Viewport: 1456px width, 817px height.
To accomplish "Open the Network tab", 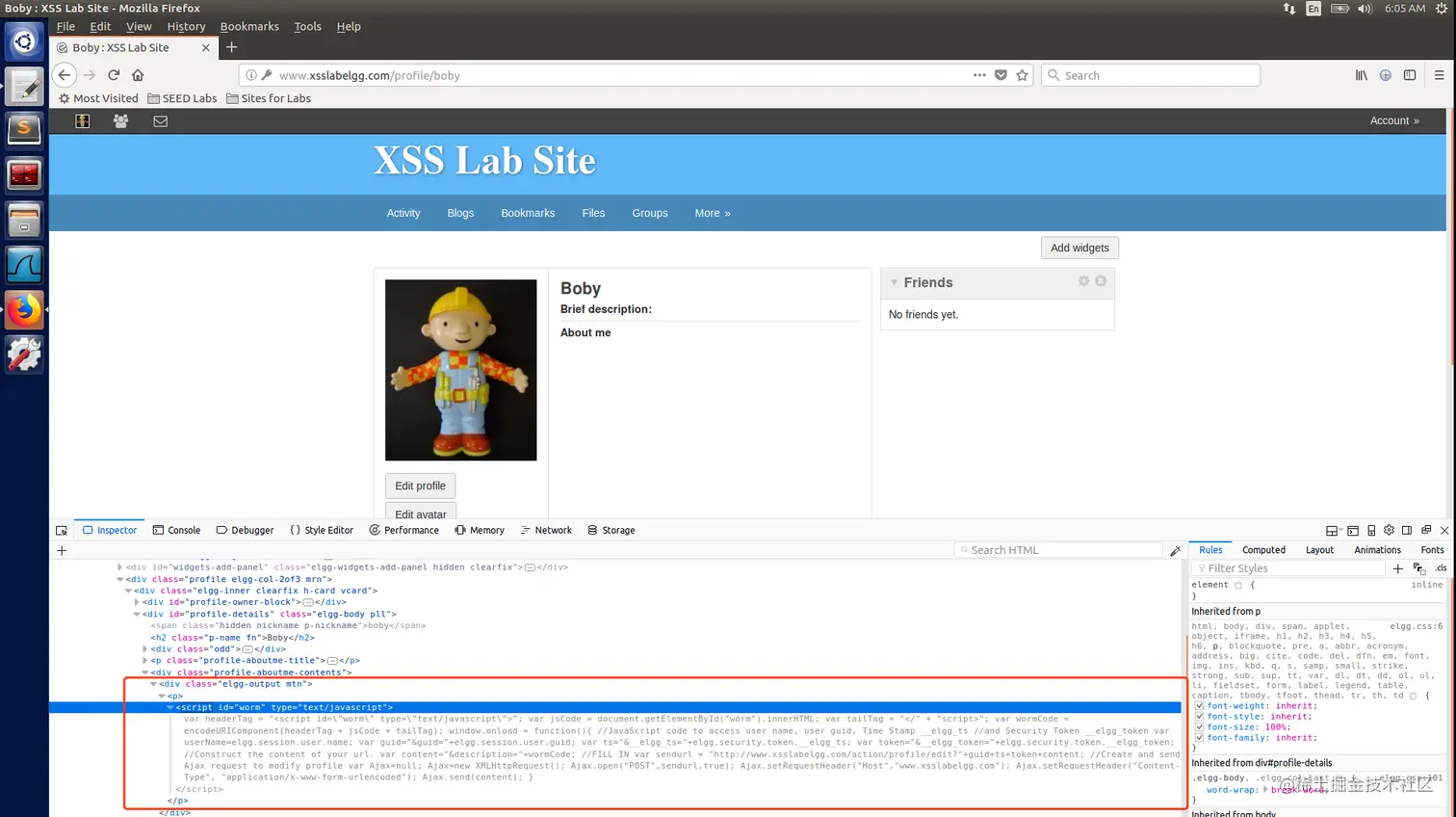I will [546, 530].
